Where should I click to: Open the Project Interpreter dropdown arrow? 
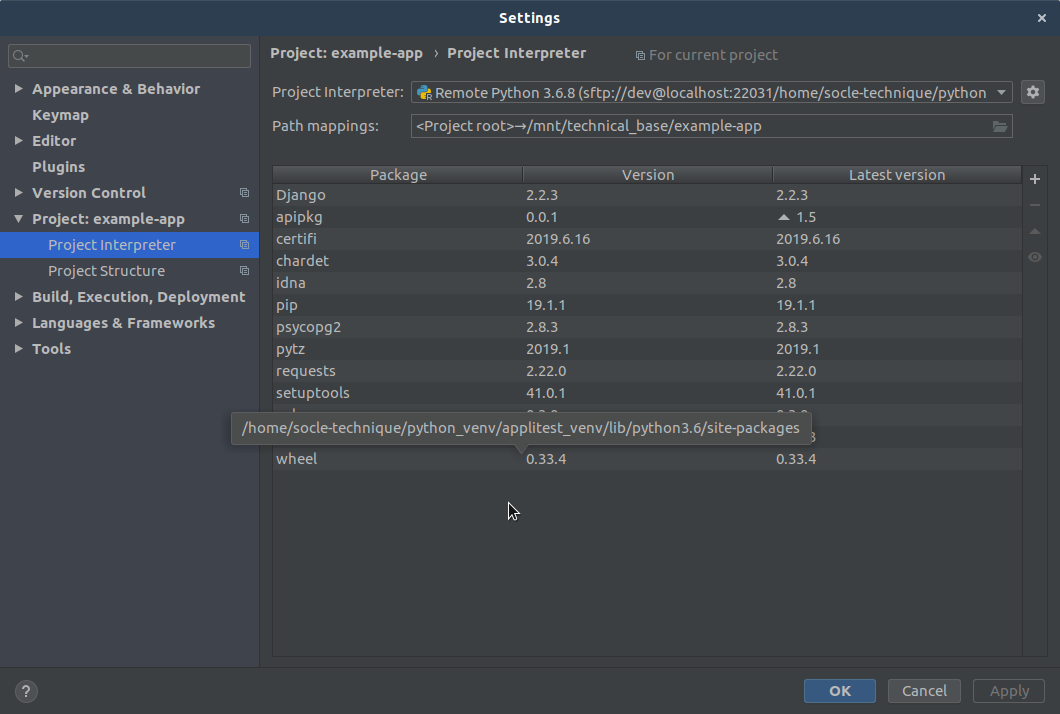[x=1001, y=93]
